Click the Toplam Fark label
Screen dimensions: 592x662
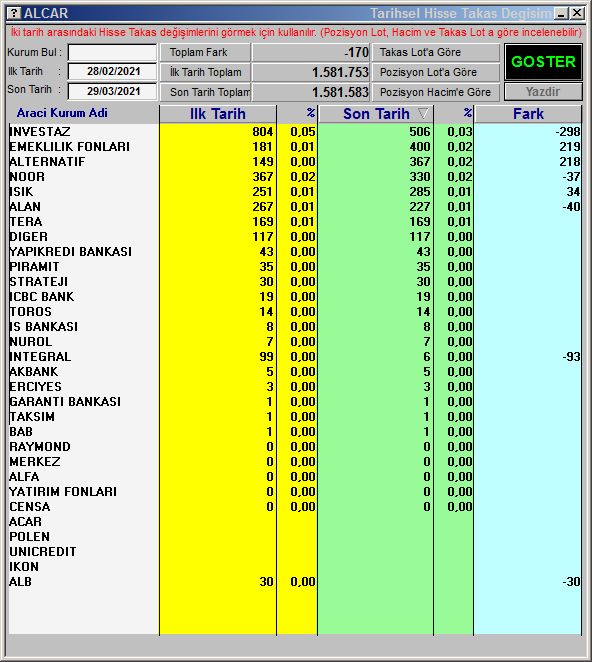click(x=198, y=52)
